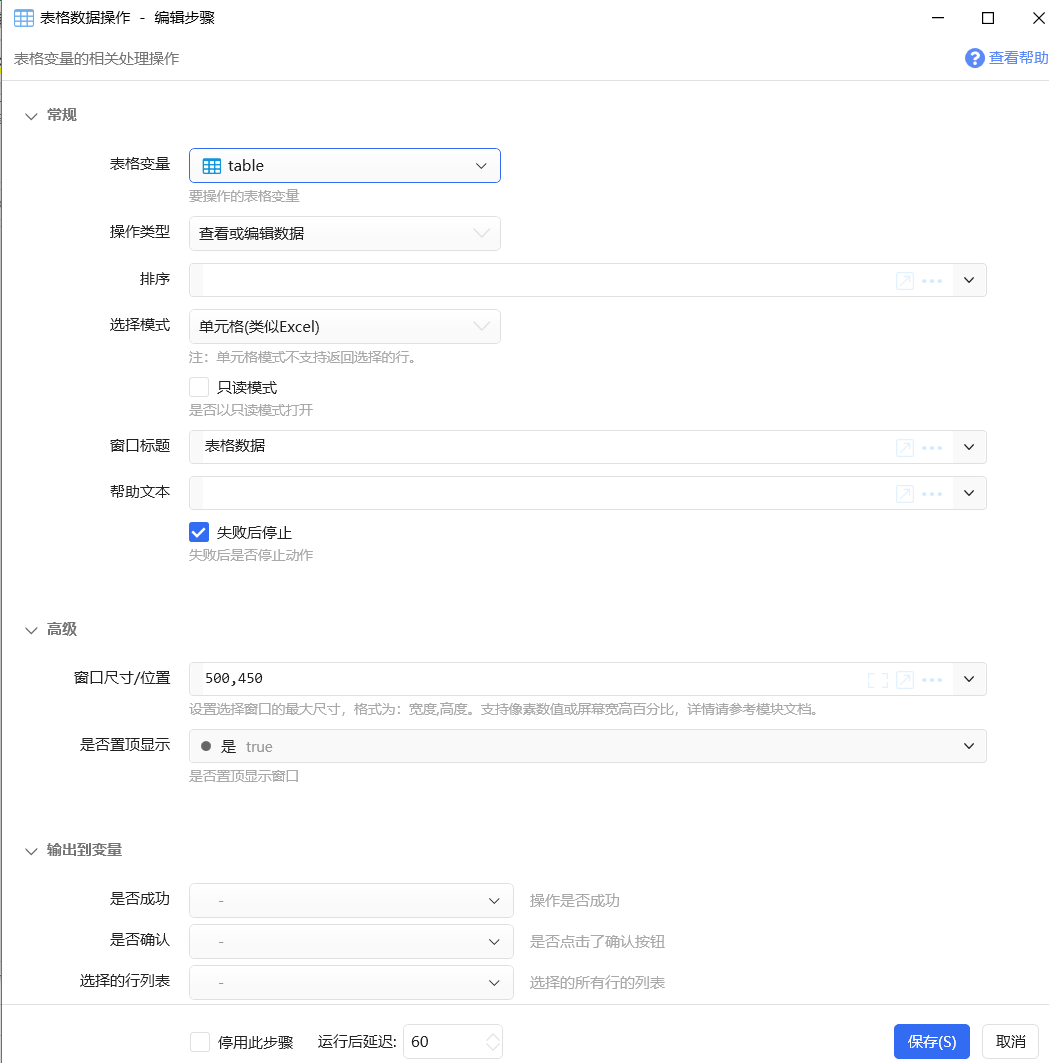The width and height of the screenshot is (1049, 1063).
Task: Open expression editor icon in 窗口标题 field
Action: [x=905, y=447]
